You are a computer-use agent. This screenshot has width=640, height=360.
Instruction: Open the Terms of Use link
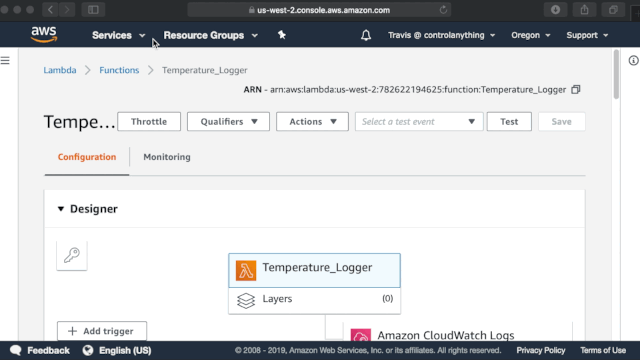point(603,350)
